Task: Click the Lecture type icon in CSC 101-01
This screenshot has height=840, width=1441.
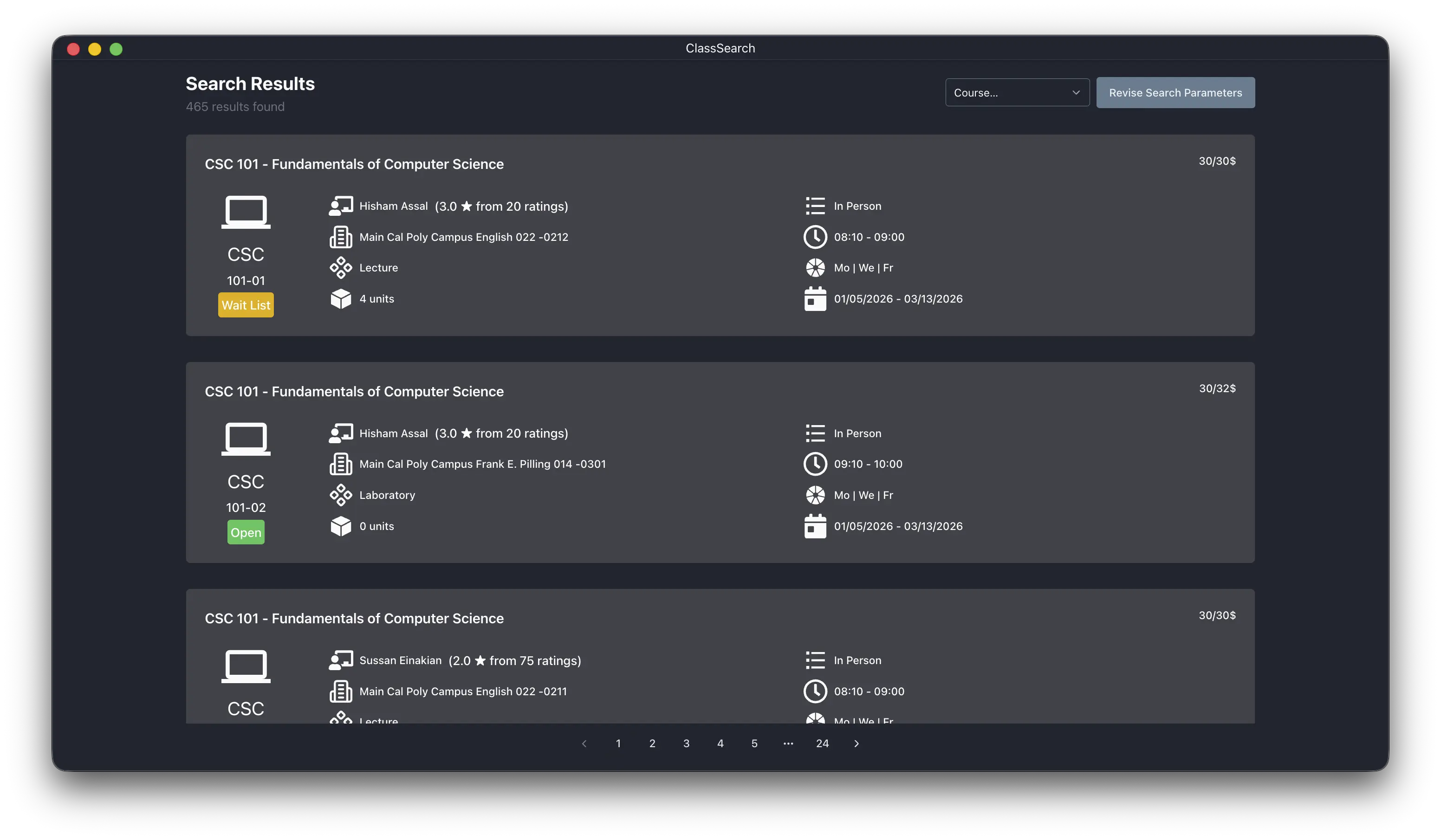Action: click(341, 268)
